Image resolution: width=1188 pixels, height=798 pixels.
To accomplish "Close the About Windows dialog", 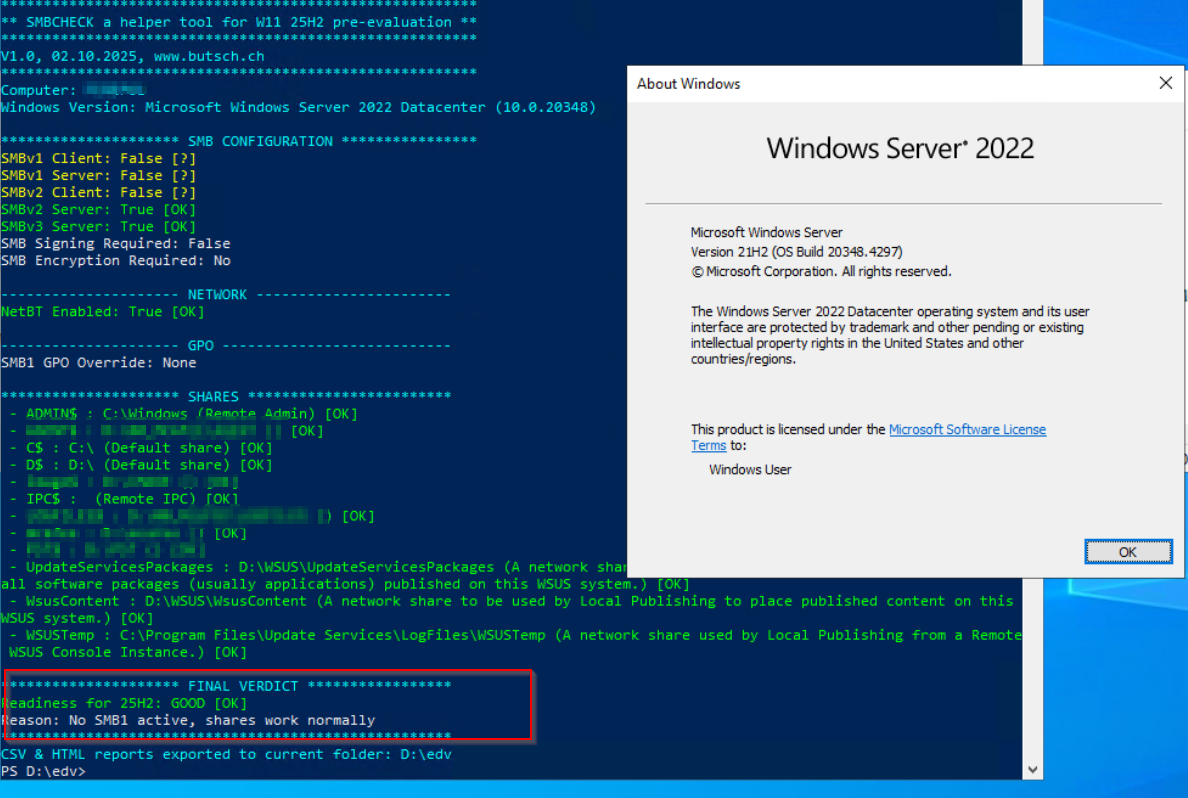I will click(1165, 84).
